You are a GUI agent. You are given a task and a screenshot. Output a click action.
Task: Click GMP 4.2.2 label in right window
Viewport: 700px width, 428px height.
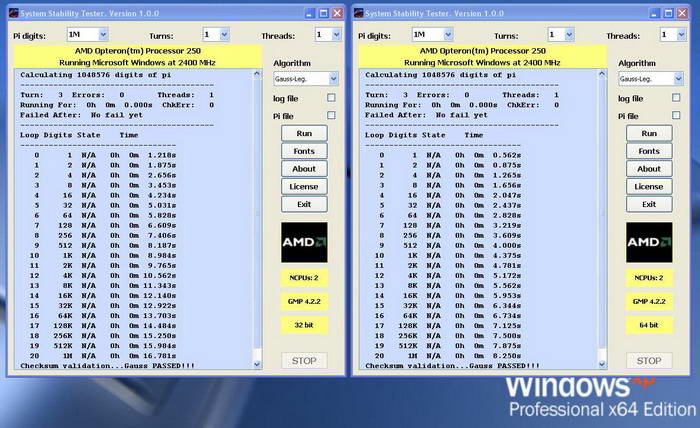[649, 301]
